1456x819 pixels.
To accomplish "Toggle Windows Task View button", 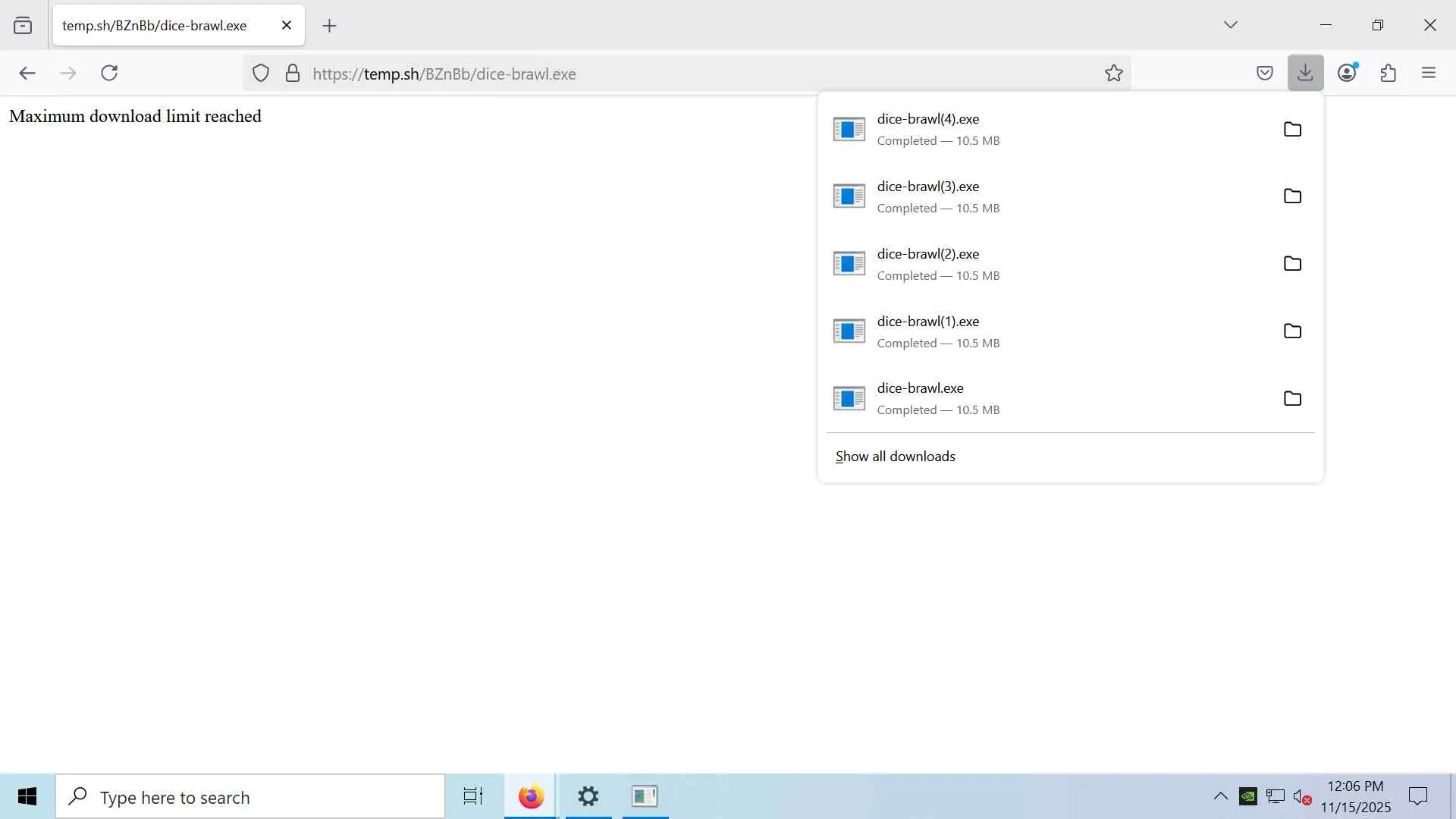I will [473, 796].
